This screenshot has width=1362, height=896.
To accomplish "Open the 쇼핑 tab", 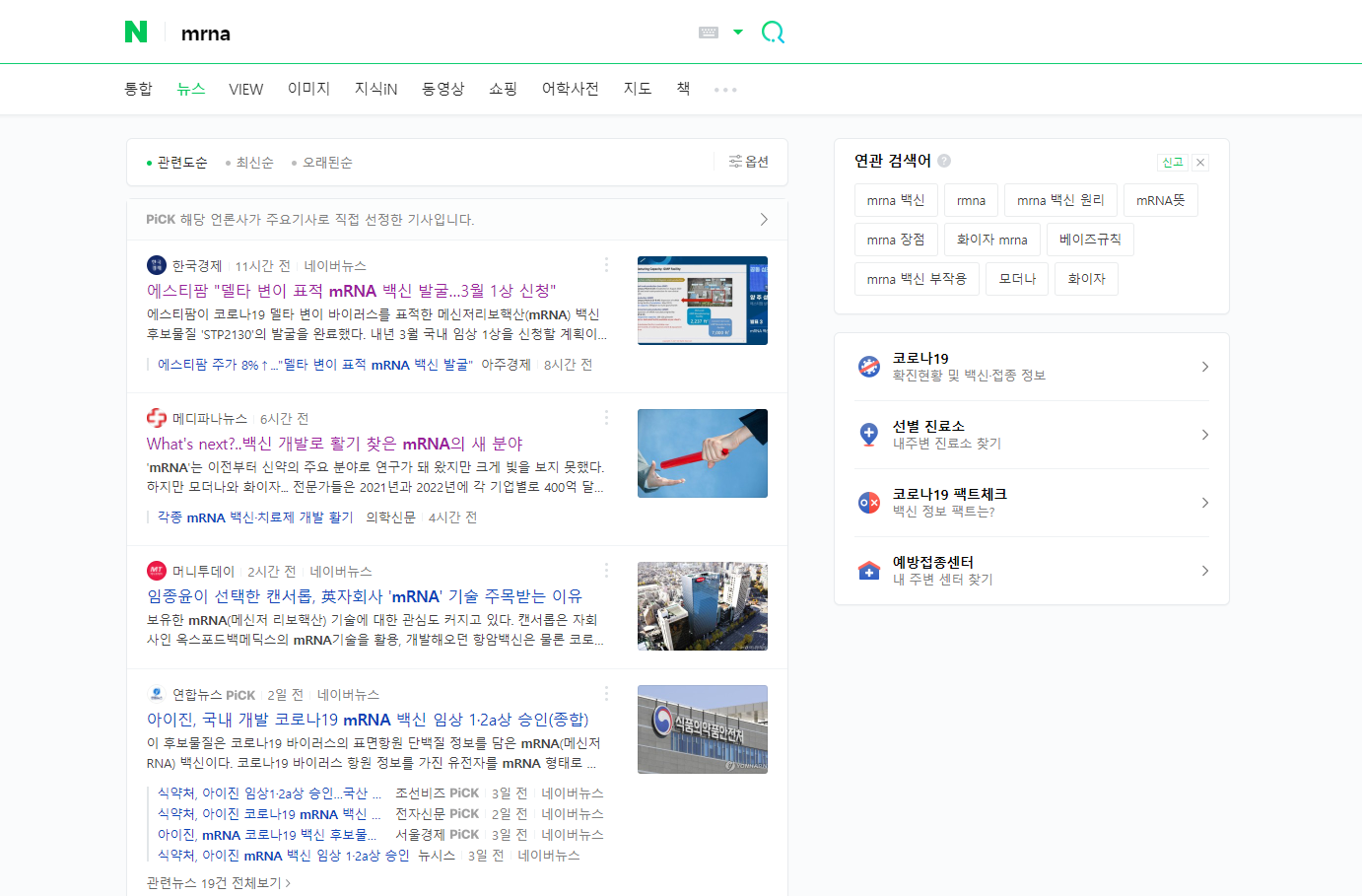I will point(504,89).
